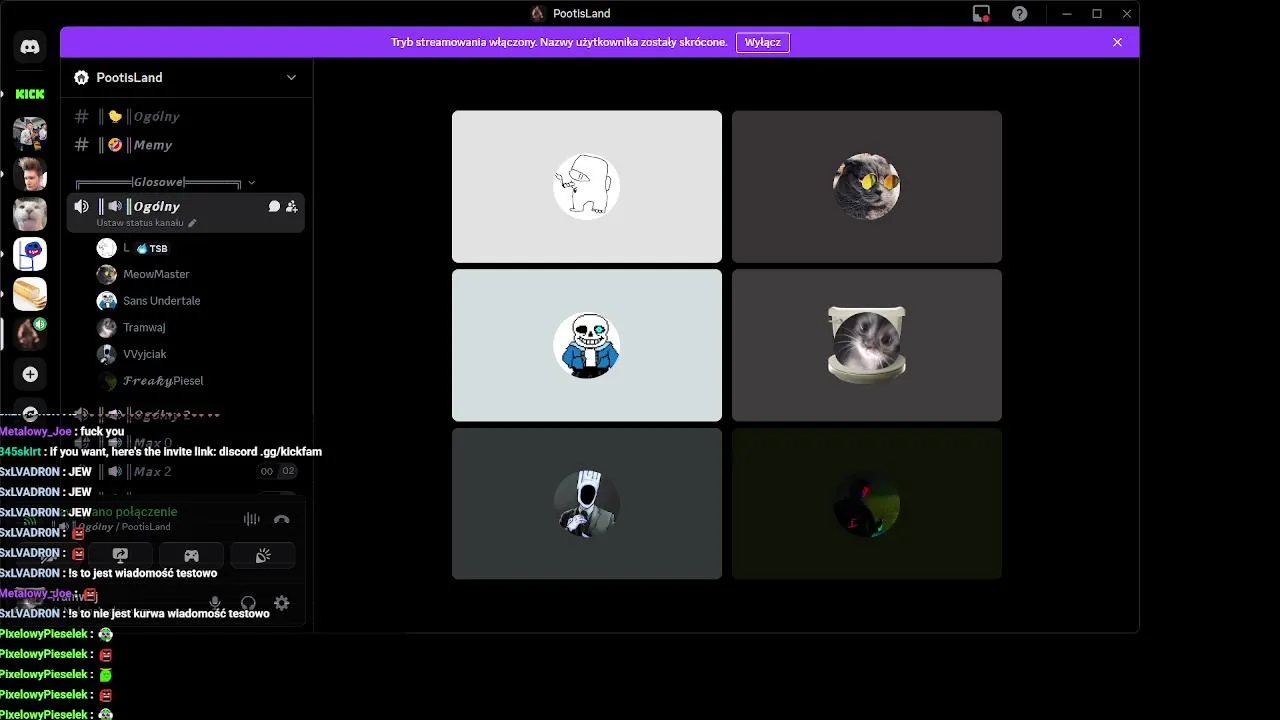The width and height of the screenshot is (1280, 720).
Task: Toggle headphones deafen in user panel
Action: (x=248, y=603)
